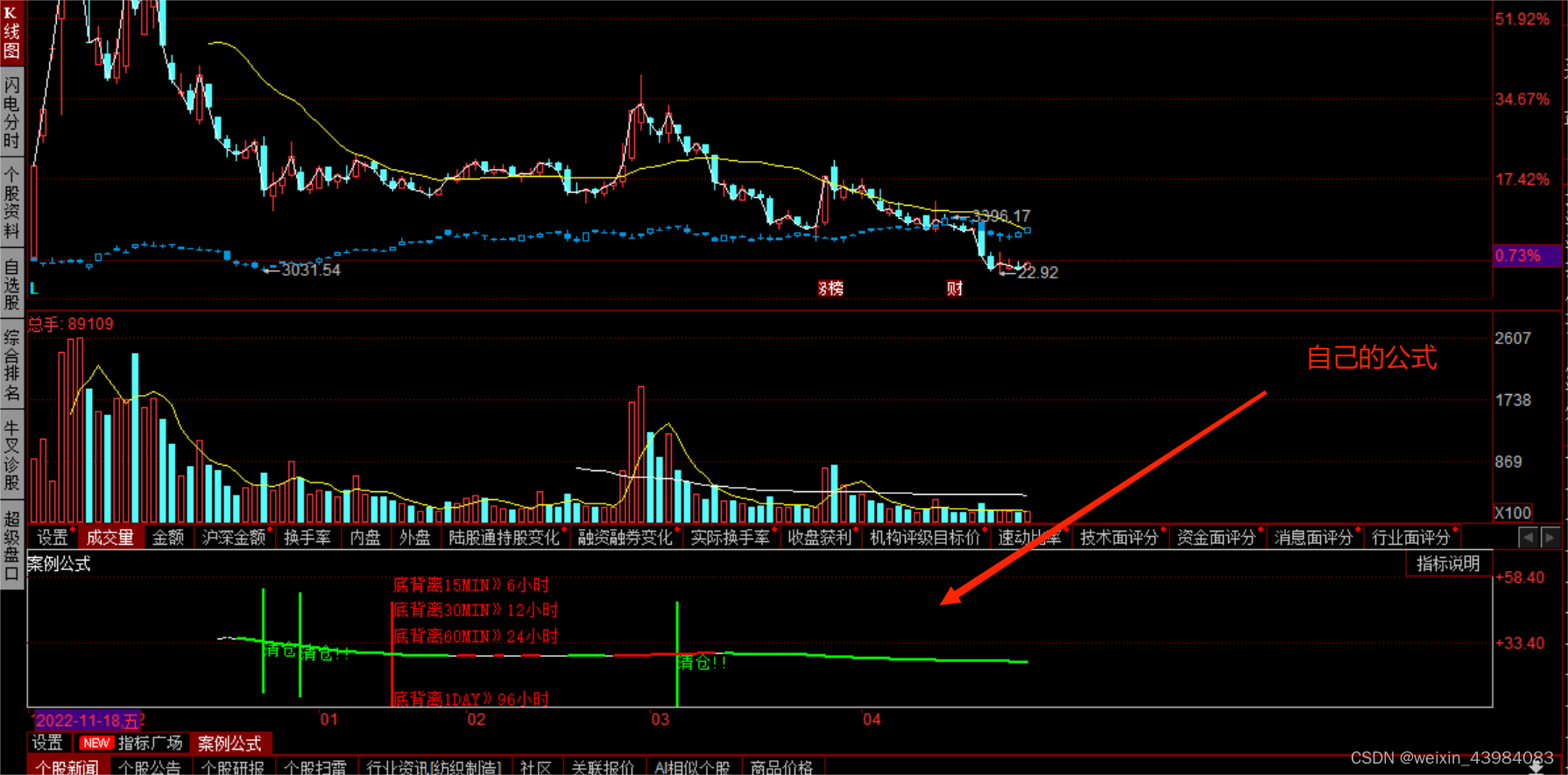Click the 财 marker icon on K-line chart
Image resolution: width=1568 pixels, height=775 pixels.
tap(955, 289)
